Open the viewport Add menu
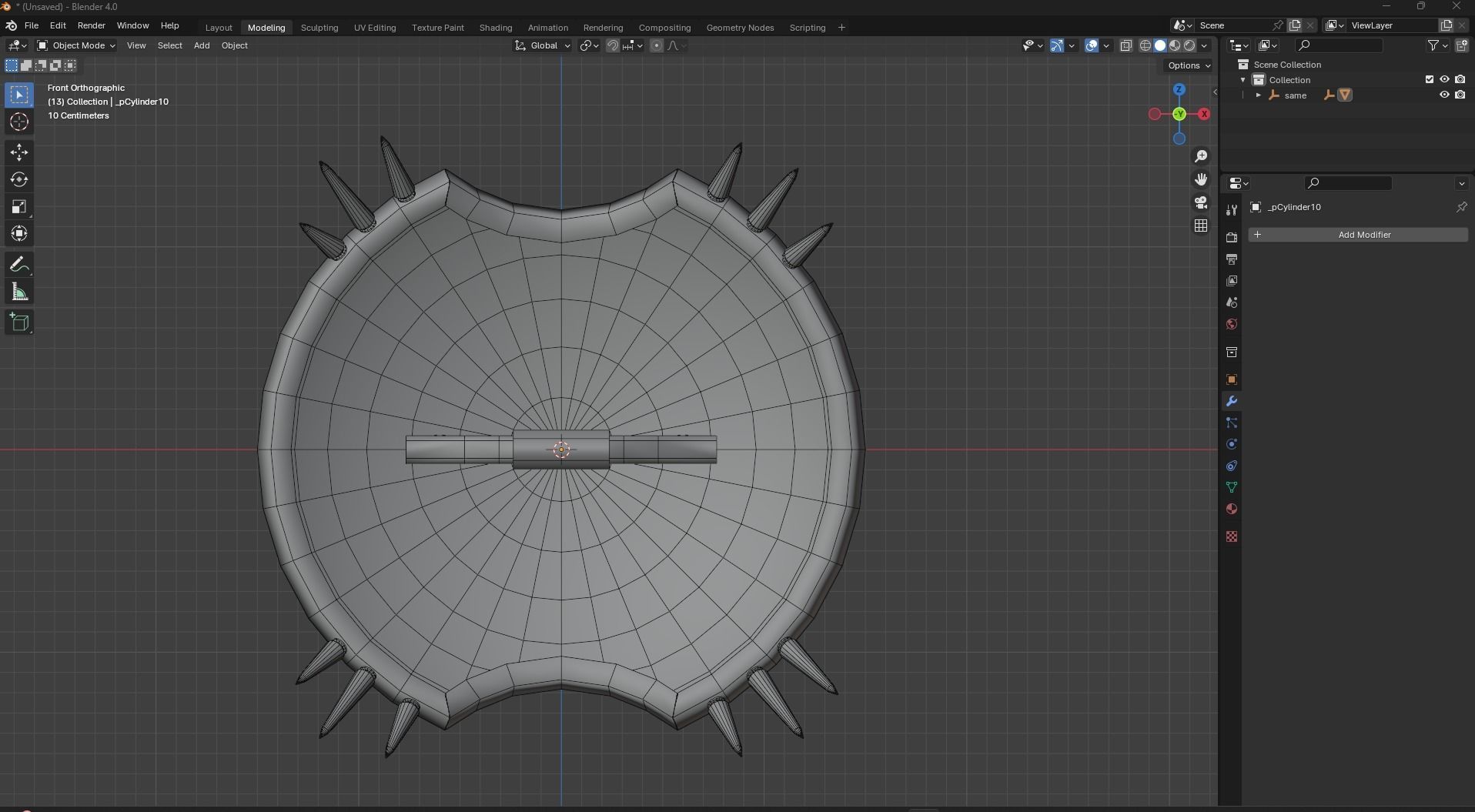The width and height of the screenshot is (1475, 812). (x=202, y=45)
